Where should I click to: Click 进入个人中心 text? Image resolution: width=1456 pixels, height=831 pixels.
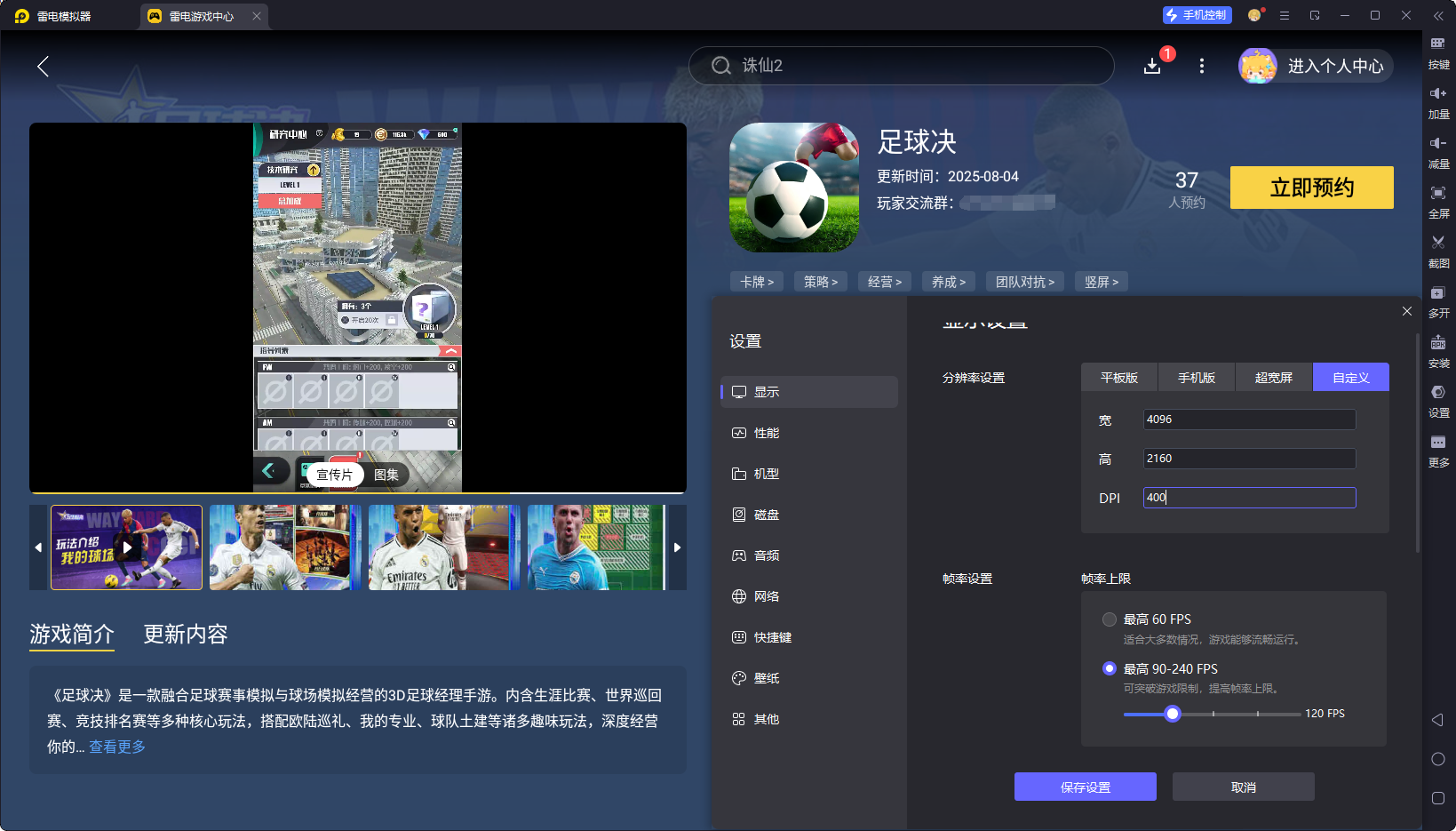click(x=1336, y=66)
